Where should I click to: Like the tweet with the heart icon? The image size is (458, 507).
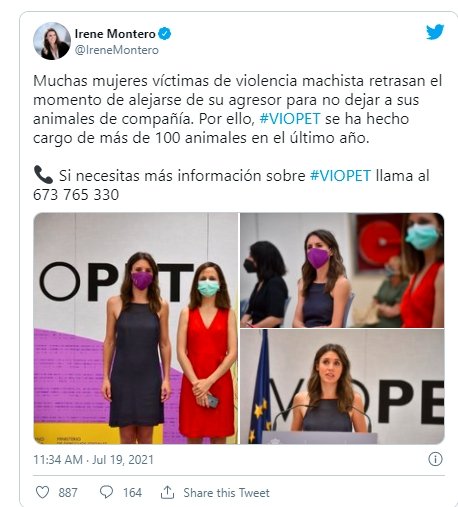click(x=42, y=492)
